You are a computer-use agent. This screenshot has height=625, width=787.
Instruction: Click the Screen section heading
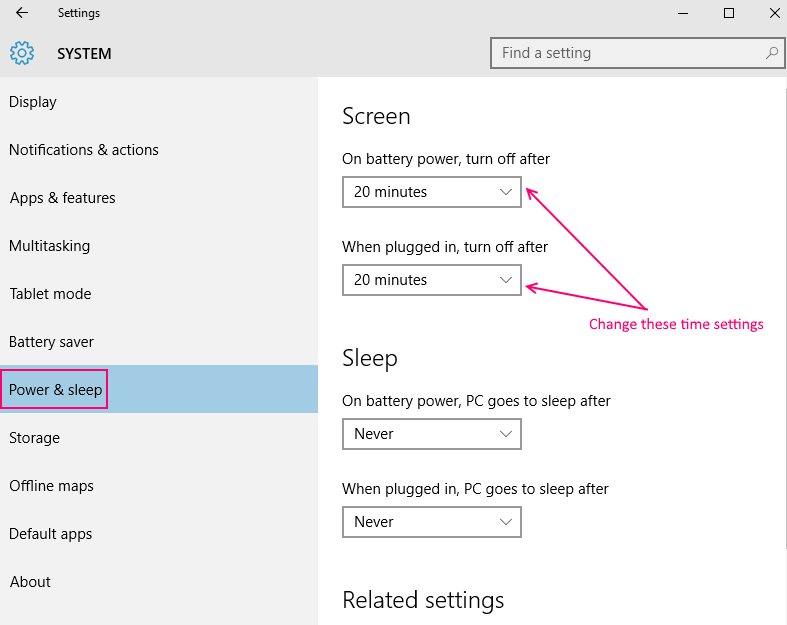pos(376,116)
